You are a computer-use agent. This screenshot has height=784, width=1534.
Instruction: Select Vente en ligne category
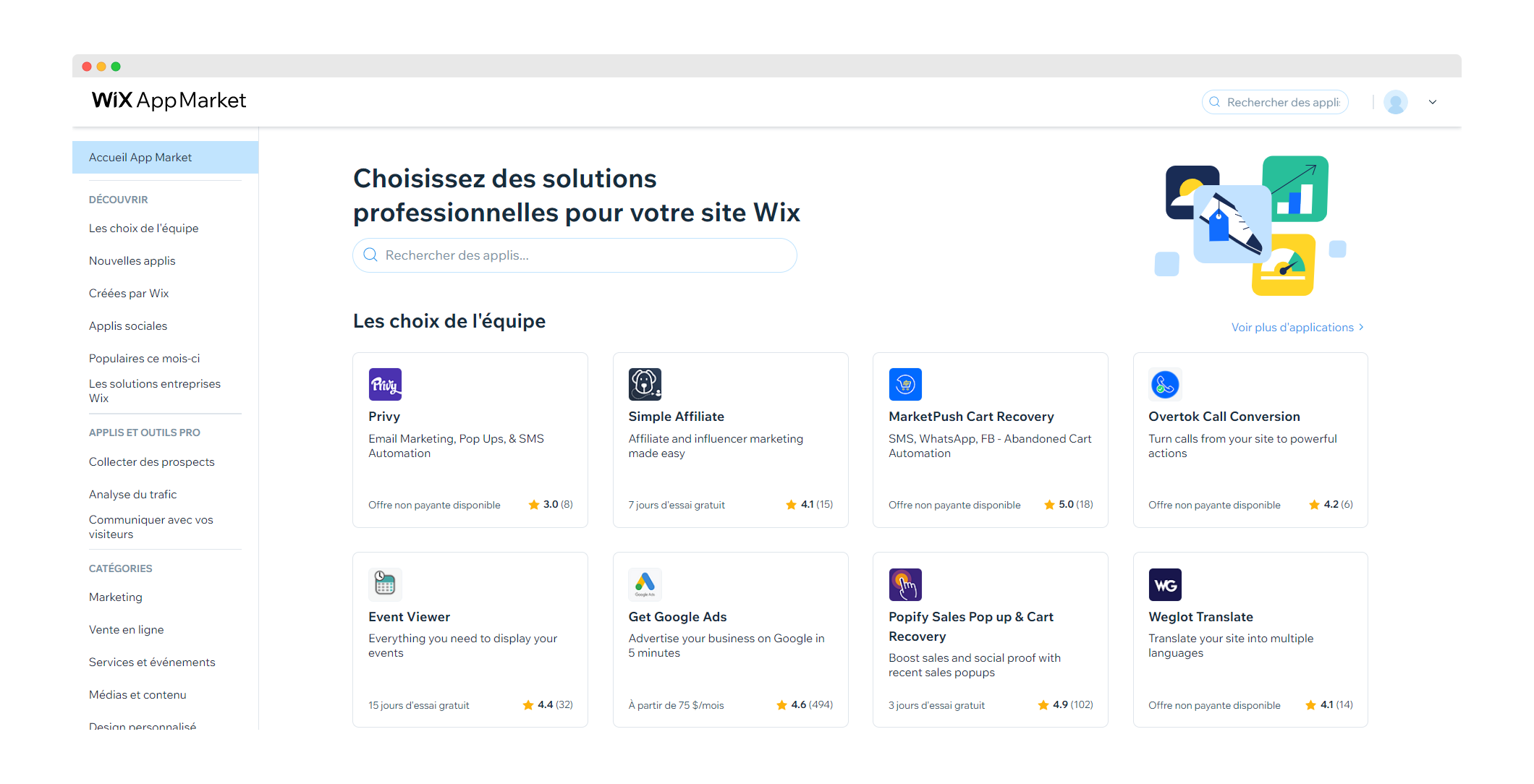(127, 630)
